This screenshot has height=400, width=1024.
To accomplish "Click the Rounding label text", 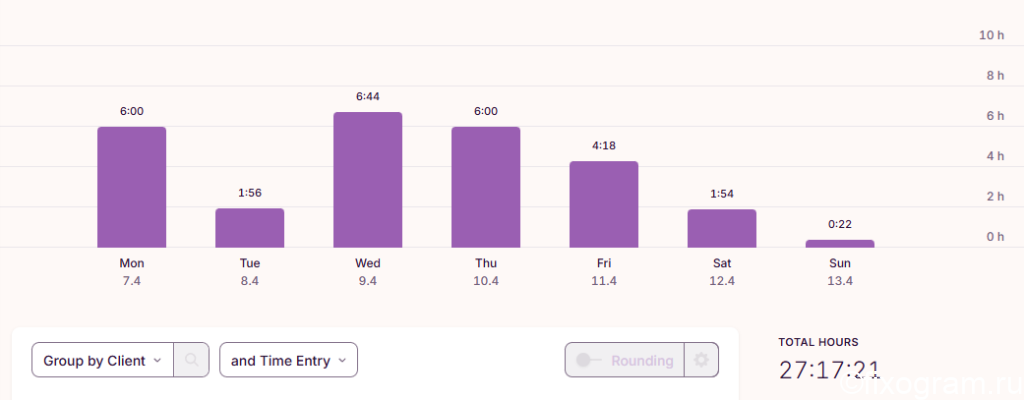I will click(x=642, y=361).
